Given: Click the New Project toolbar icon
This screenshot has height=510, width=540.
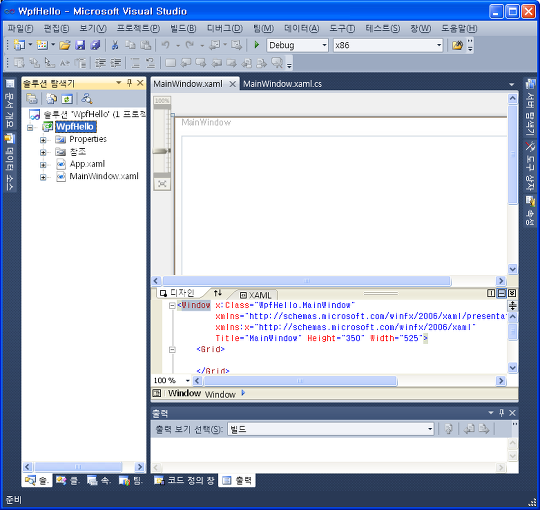Looking at the screenshot, I should click(19, 45).
